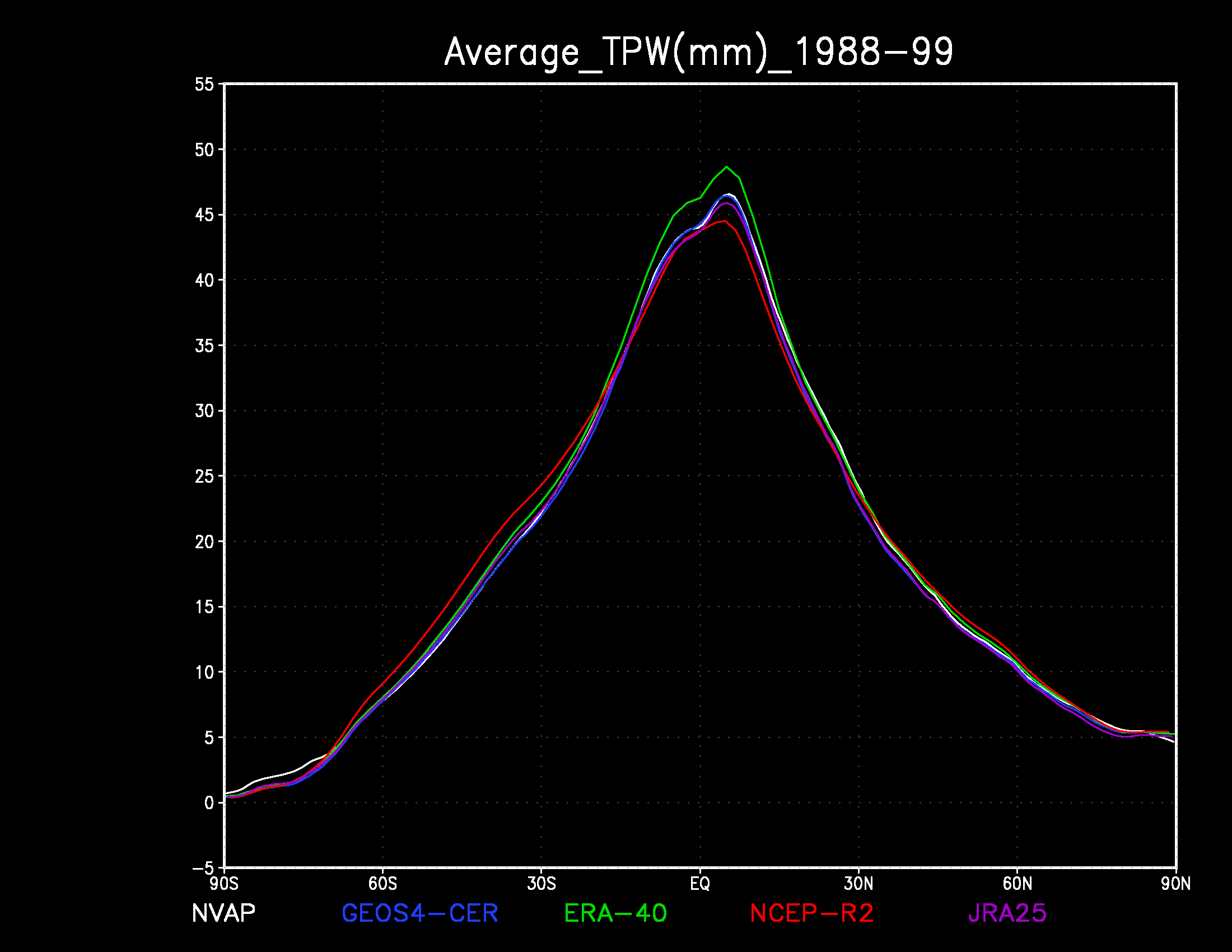Click the 30N x-axis label
Viewport: 1232px width, 952px height.
coord(858,884)
